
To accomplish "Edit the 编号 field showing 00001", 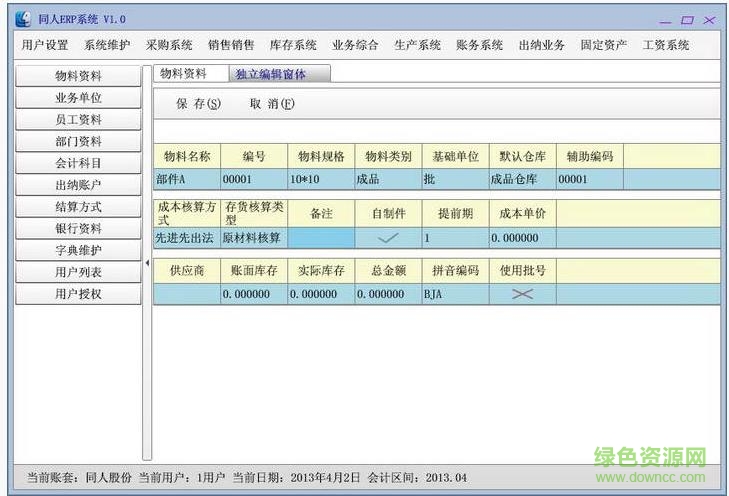I will click(x=254, y=179).
